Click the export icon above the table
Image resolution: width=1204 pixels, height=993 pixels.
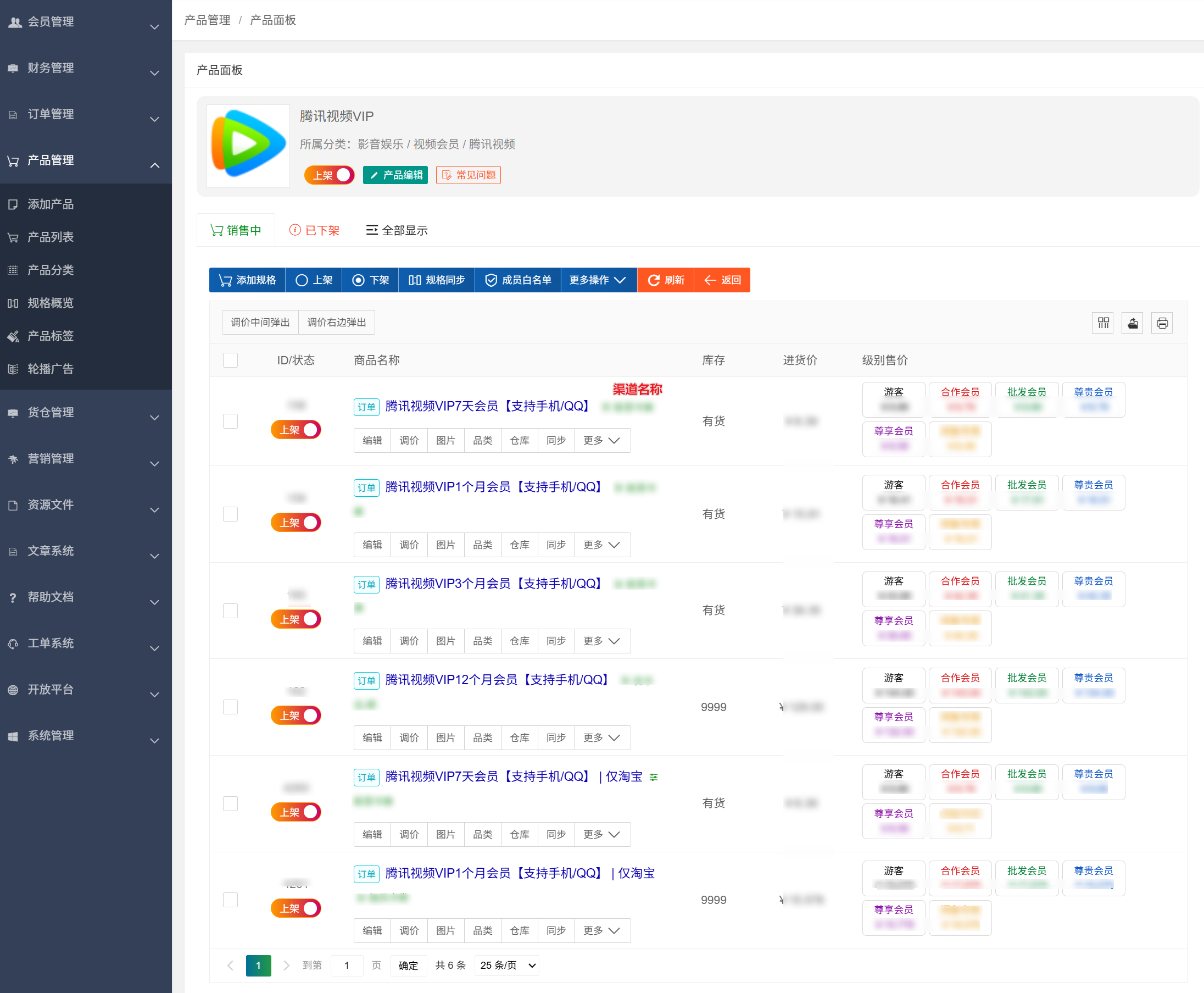click(x=1133, y=323)
